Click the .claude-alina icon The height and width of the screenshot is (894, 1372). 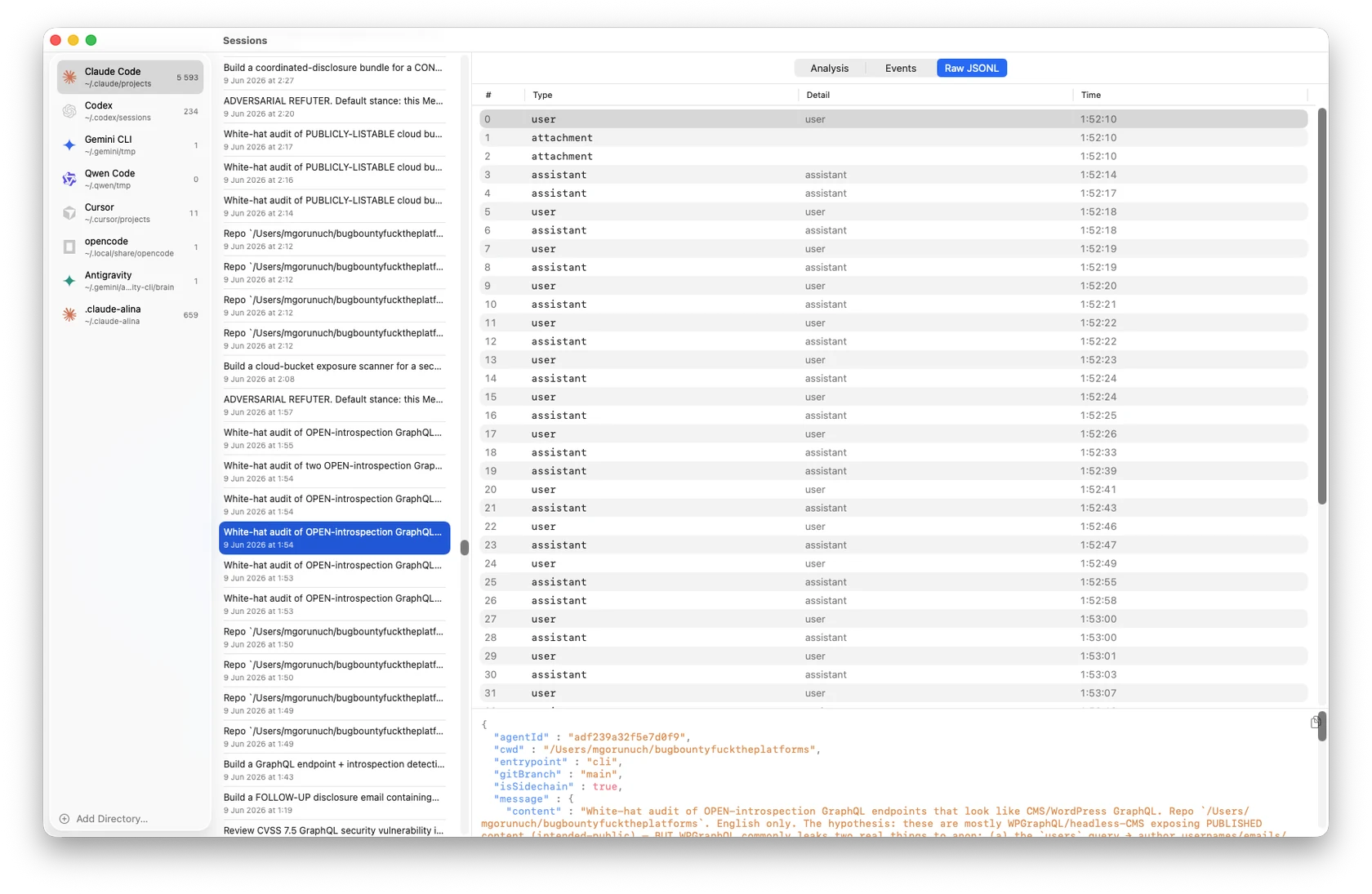click(69, 315)
